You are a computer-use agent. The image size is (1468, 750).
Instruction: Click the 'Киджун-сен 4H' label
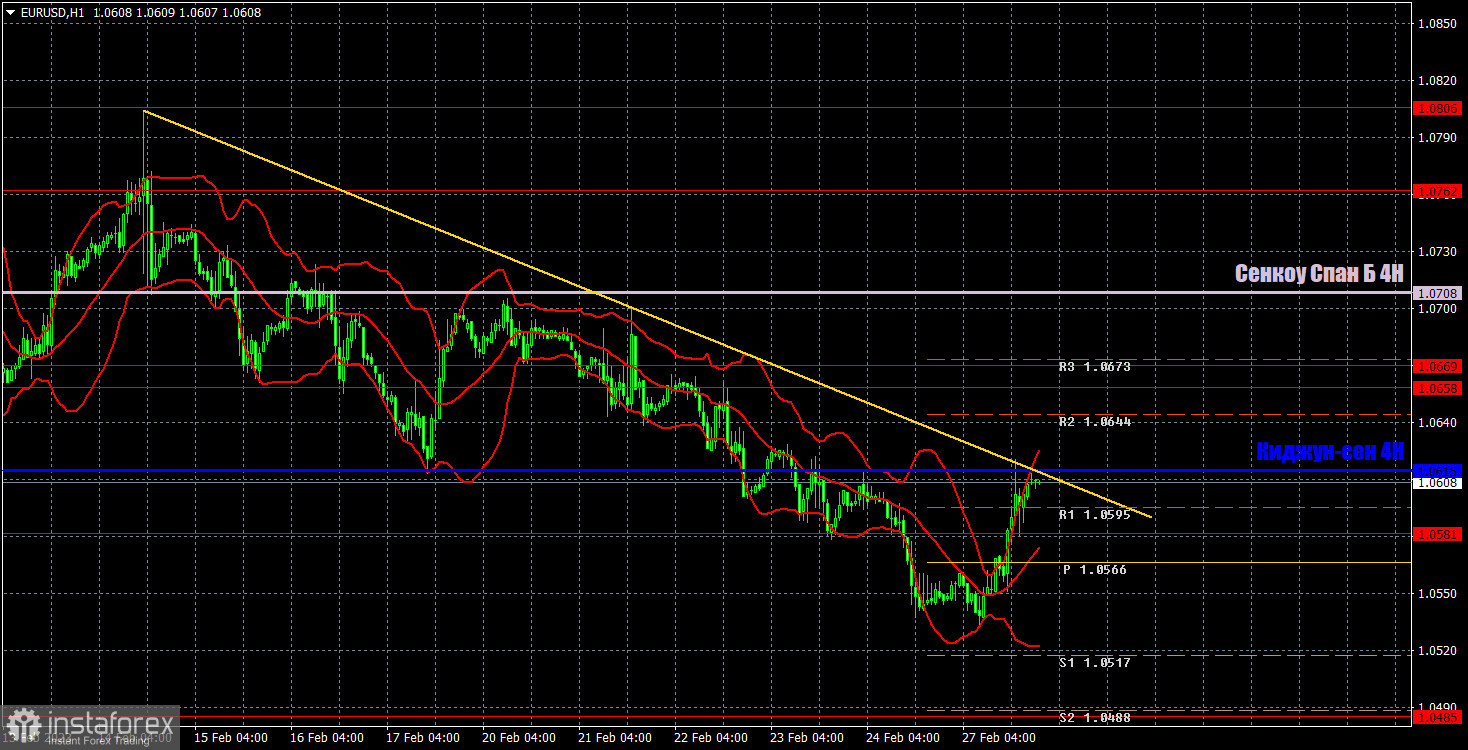click(x=1330, y=452)
